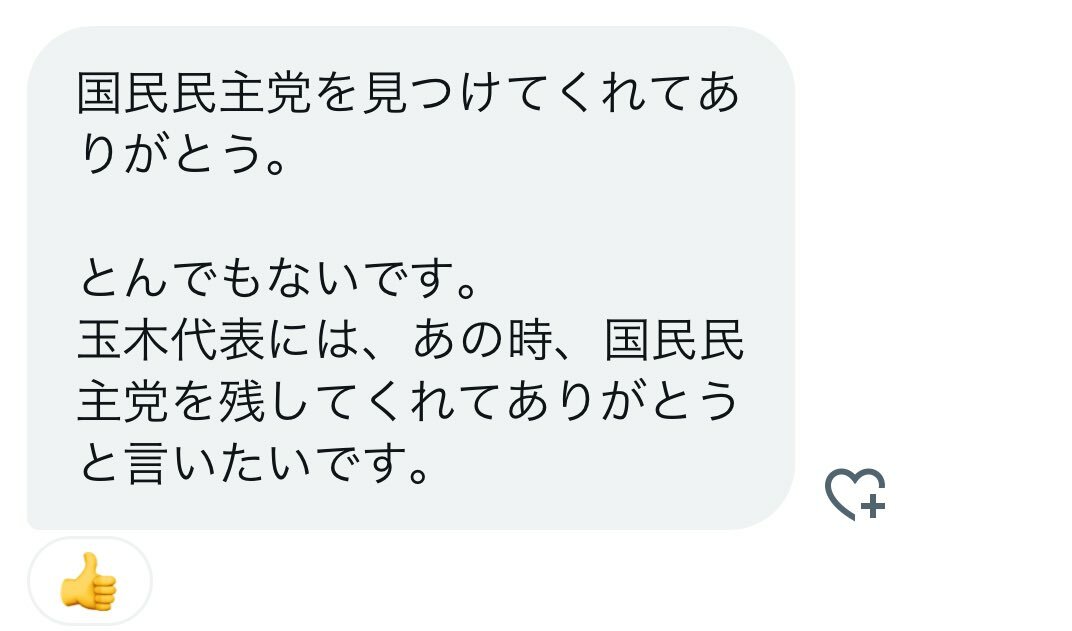Image resolution: width=1072 pixels, height=631 pixels.
Task: Tap the thumbs-up emoji reaction
Action: (89, 582)
